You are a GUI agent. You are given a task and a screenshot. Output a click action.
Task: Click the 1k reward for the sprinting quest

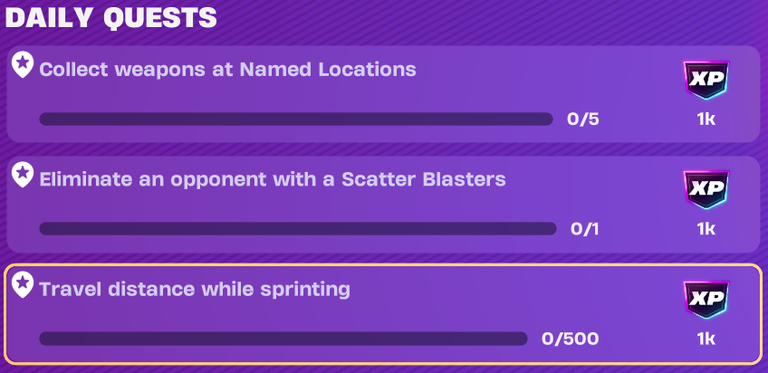[706, 339]
